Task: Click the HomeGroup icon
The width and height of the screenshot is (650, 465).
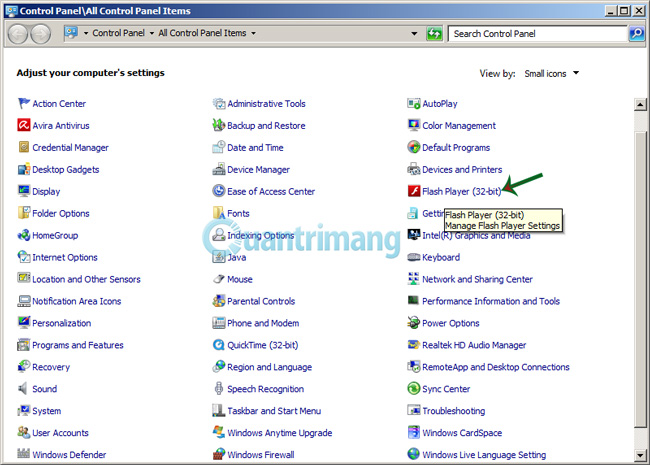Action: (24, 235)
